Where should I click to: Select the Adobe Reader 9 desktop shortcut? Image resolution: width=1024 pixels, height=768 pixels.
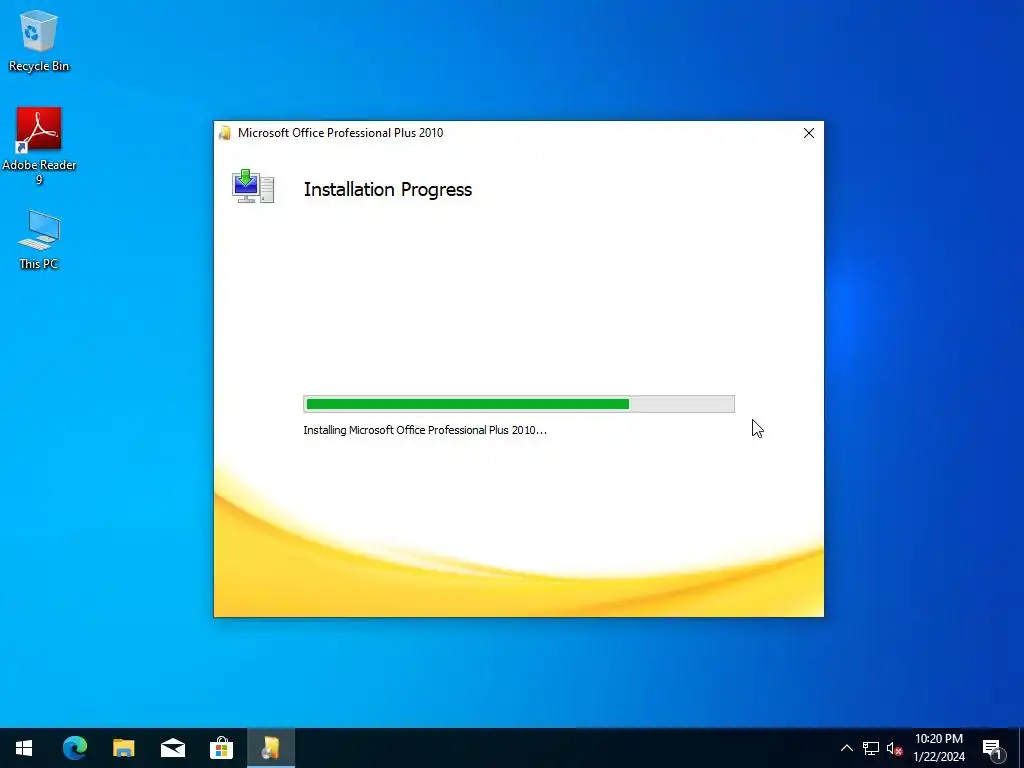click(39, 145)
